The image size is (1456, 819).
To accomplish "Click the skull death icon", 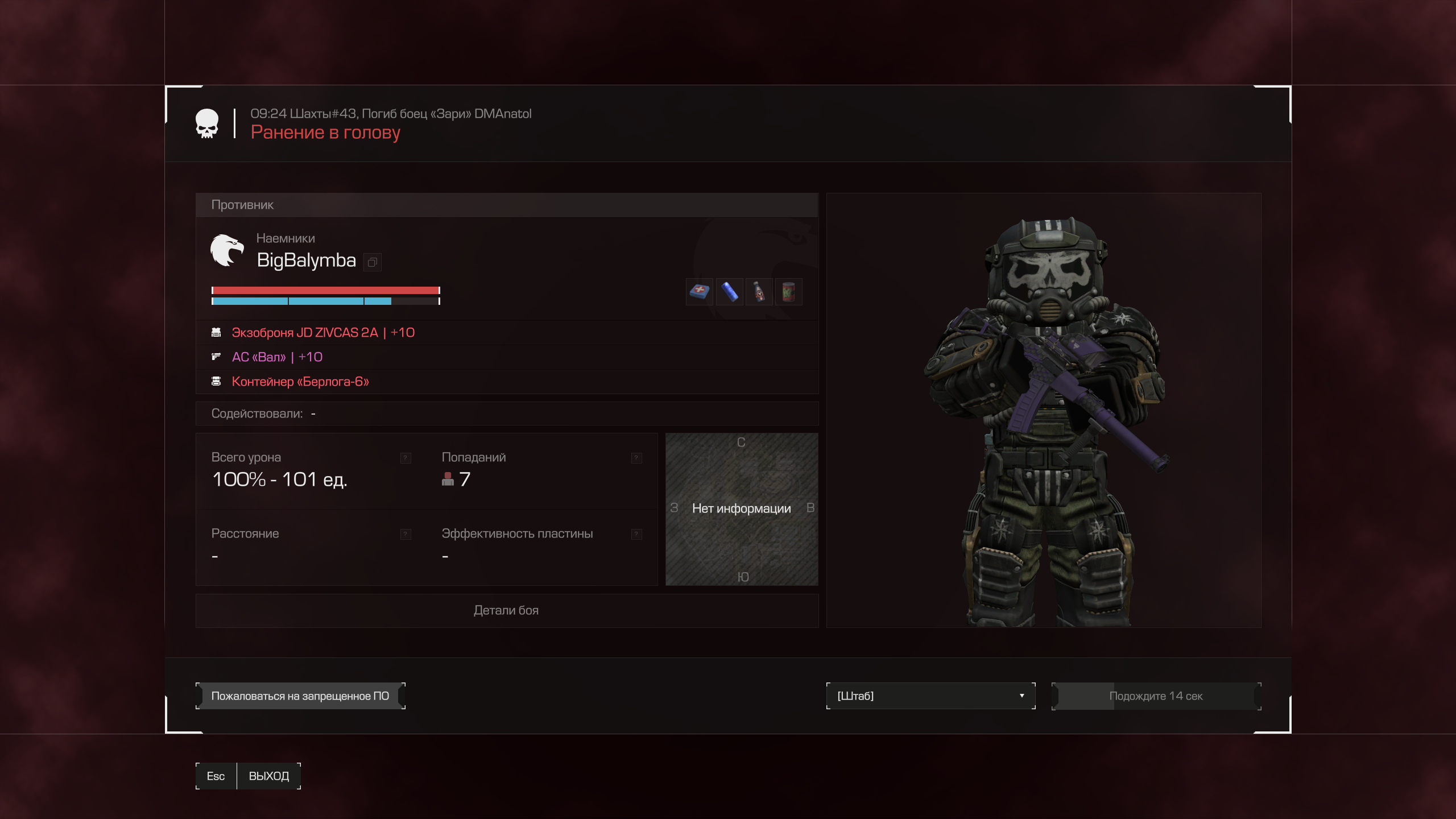I will coord(207,123).
